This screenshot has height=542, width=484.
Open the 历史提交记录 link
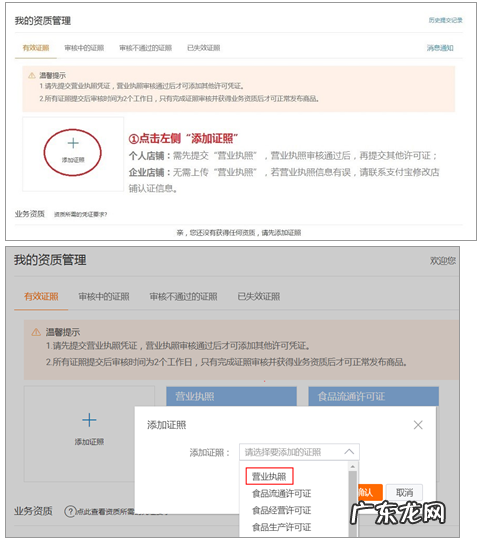446,20
